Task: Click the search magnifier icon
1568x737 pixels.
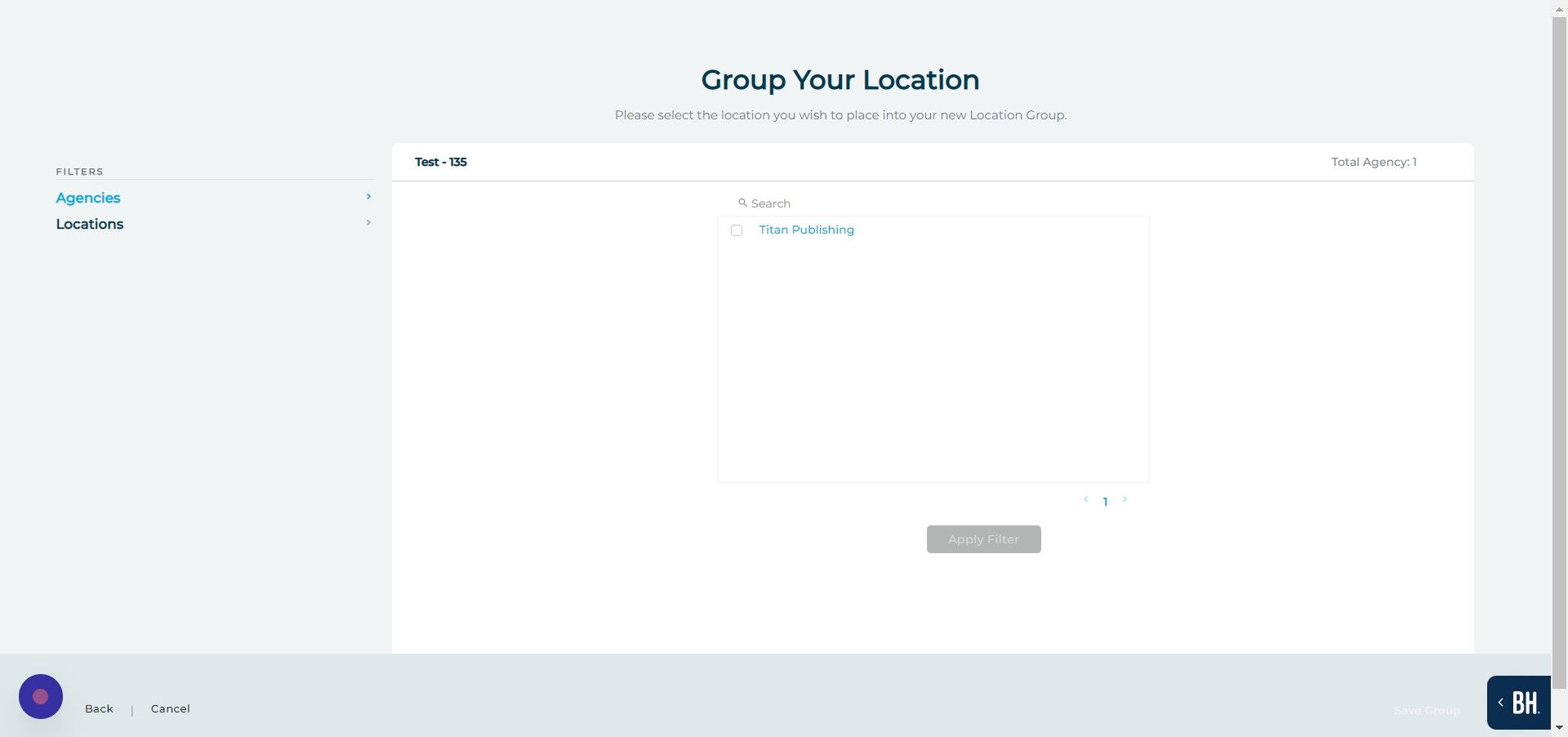Action: [x=742, y=203]
